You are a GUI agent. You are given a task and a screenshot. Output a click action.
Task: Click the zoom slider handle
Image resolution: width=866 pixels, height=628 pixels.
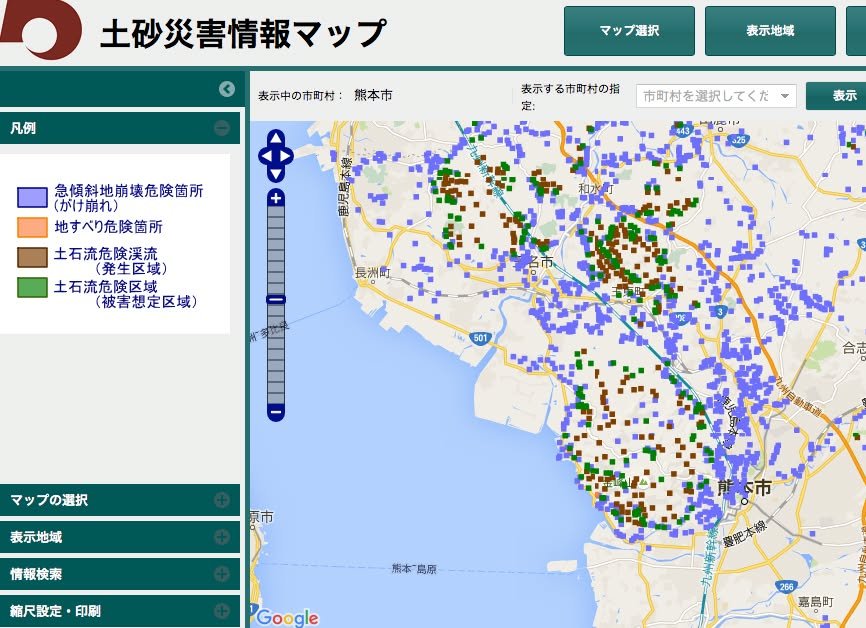click(x=276, y=299)
